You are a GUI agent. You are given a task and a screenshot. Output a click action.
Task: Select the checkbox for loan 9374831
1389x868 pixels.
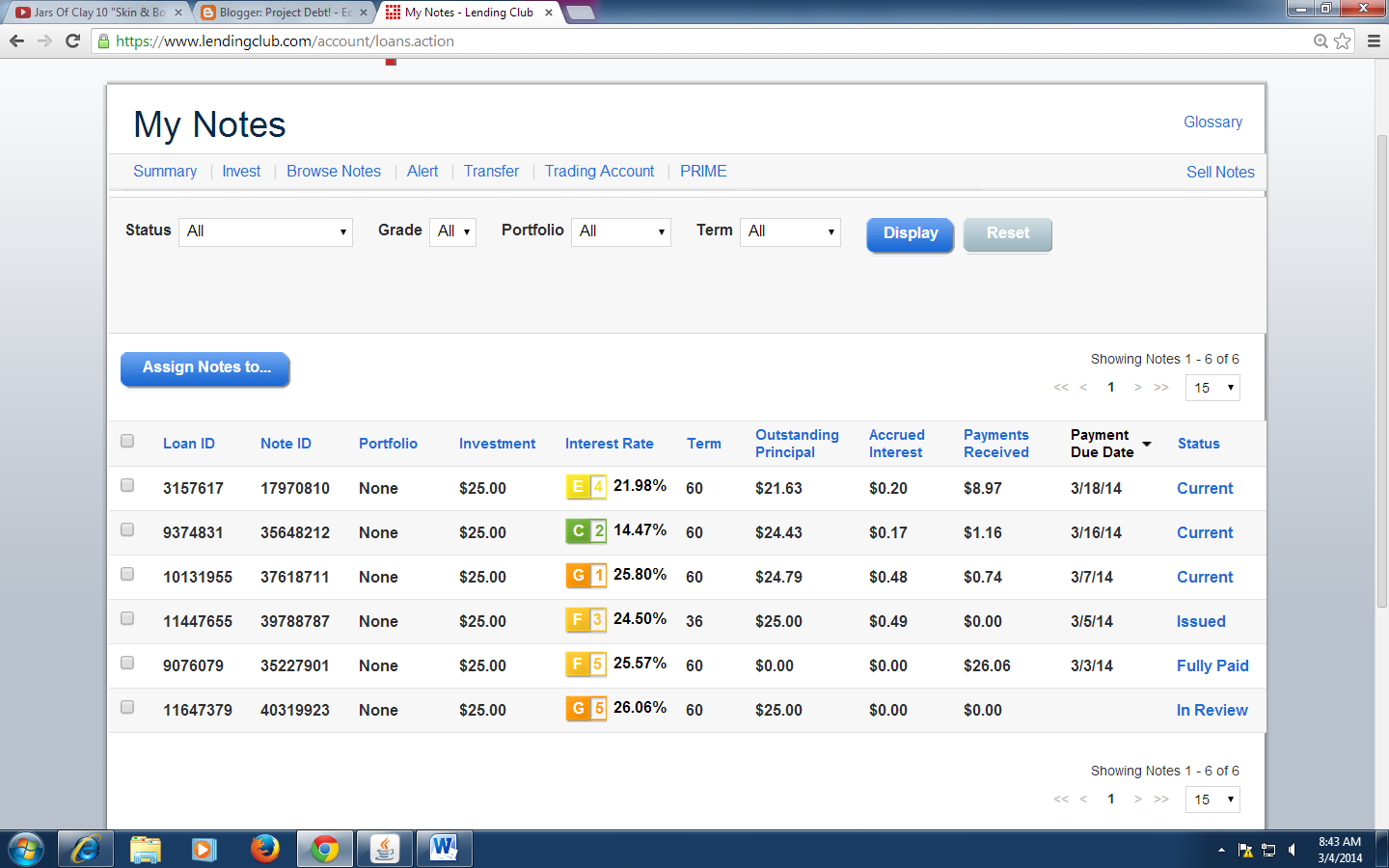click(127, 529)
